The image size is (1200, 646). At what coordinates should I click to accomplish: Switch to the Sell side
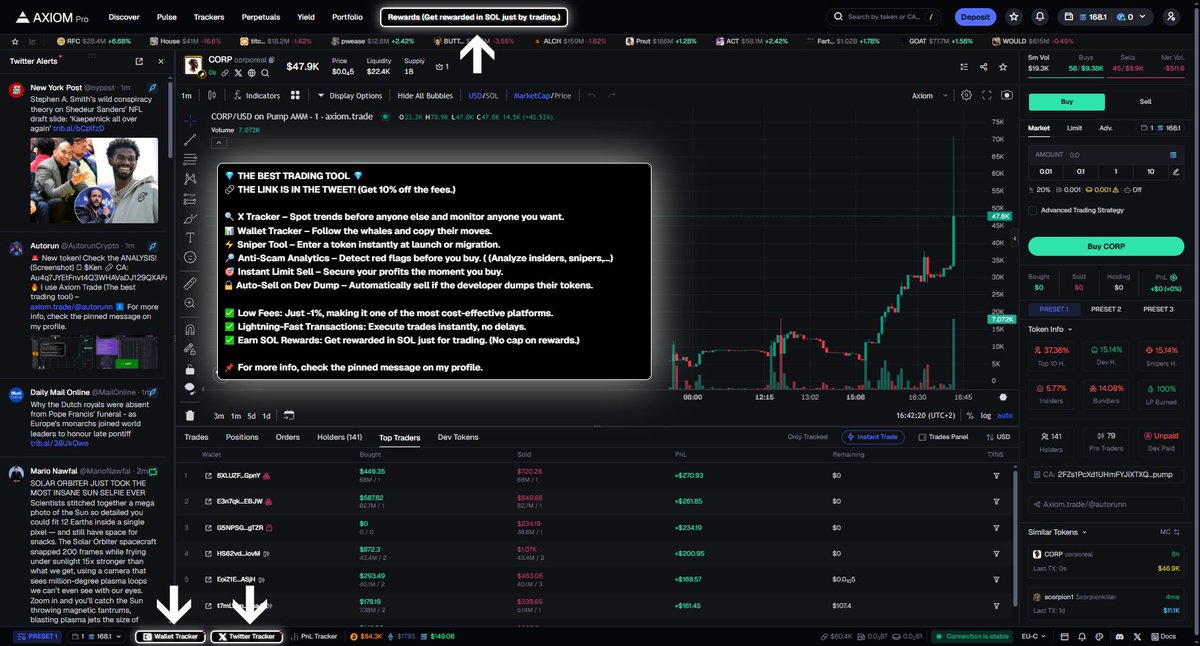1145,102
